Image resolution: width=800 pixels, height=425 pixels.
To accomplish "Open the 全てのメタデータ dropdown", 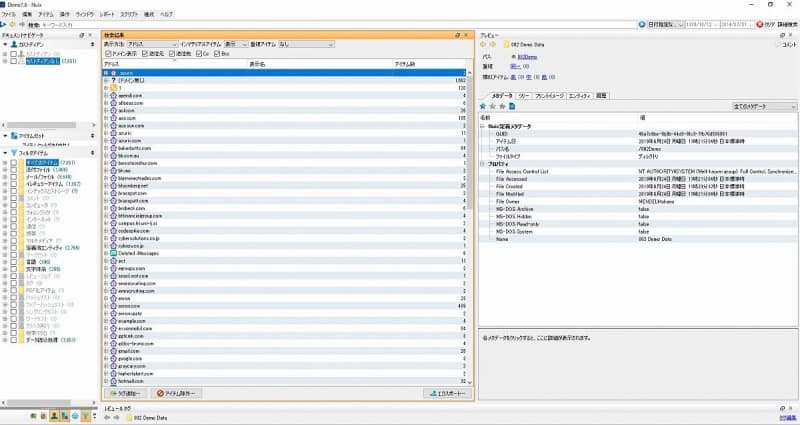I will 764,106.
